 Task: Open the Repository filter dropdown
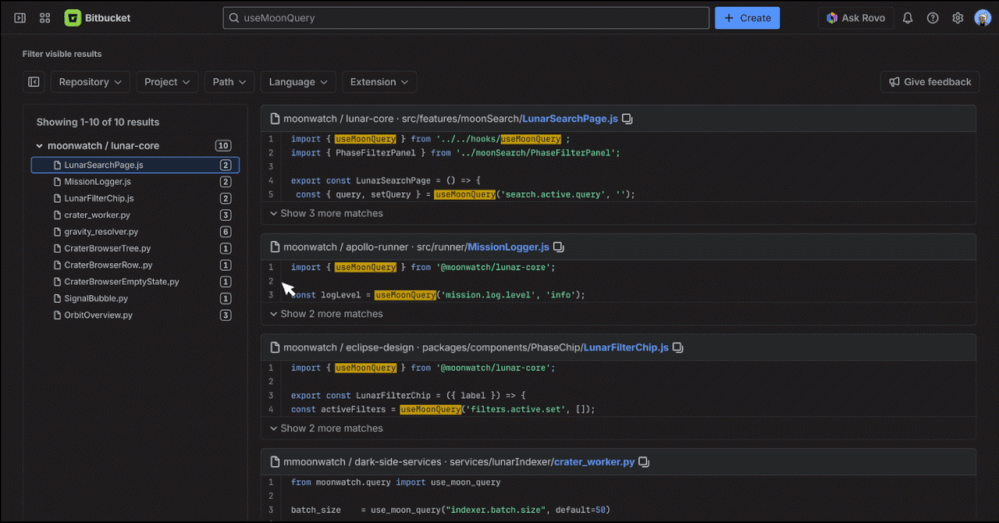click(90, 82)
